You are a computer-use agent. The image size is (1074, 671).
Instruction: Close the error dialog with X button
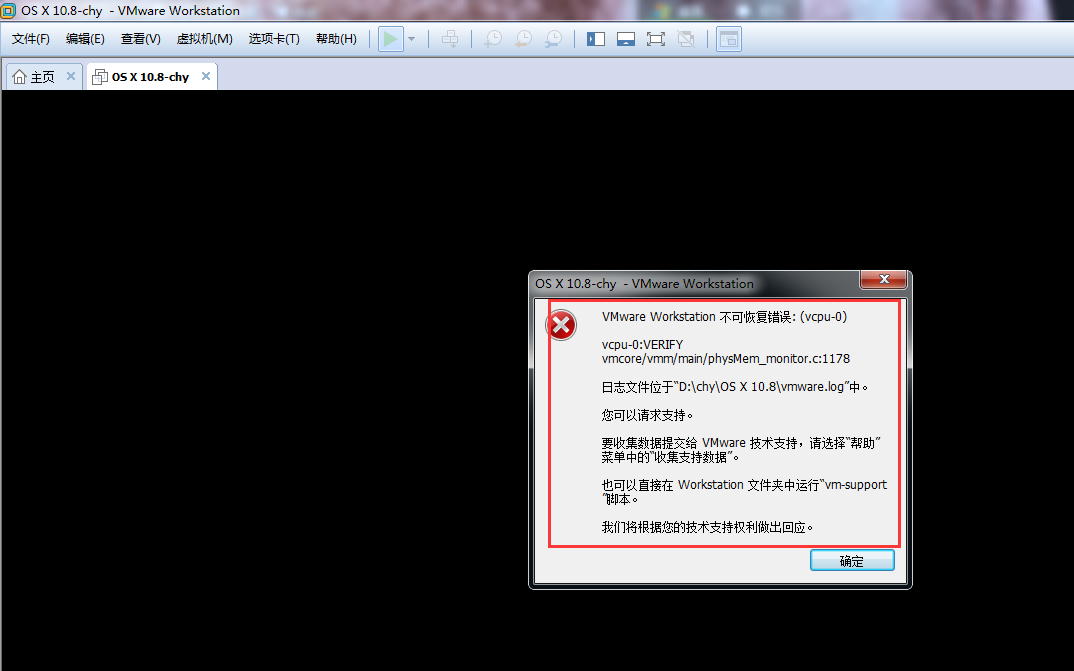pos(884,279)
